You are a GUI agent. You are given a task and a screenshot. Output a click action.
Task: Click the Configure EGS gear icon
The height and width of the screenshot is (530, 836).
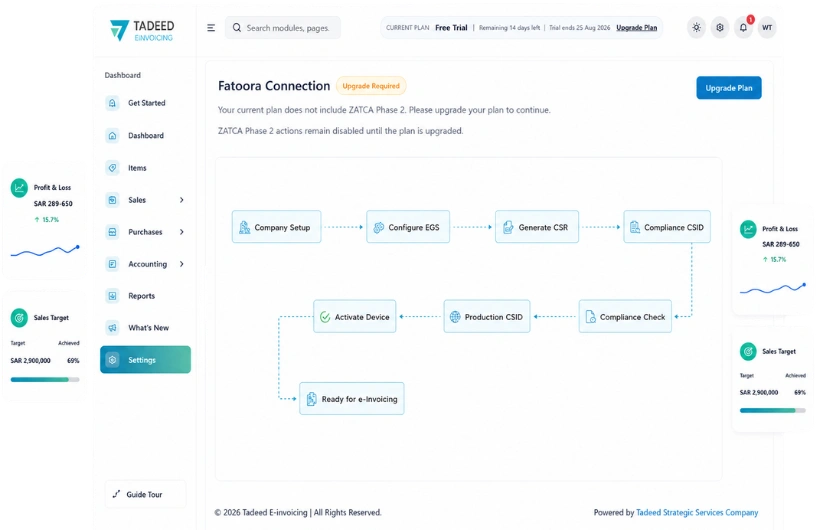tap(379, 228)
